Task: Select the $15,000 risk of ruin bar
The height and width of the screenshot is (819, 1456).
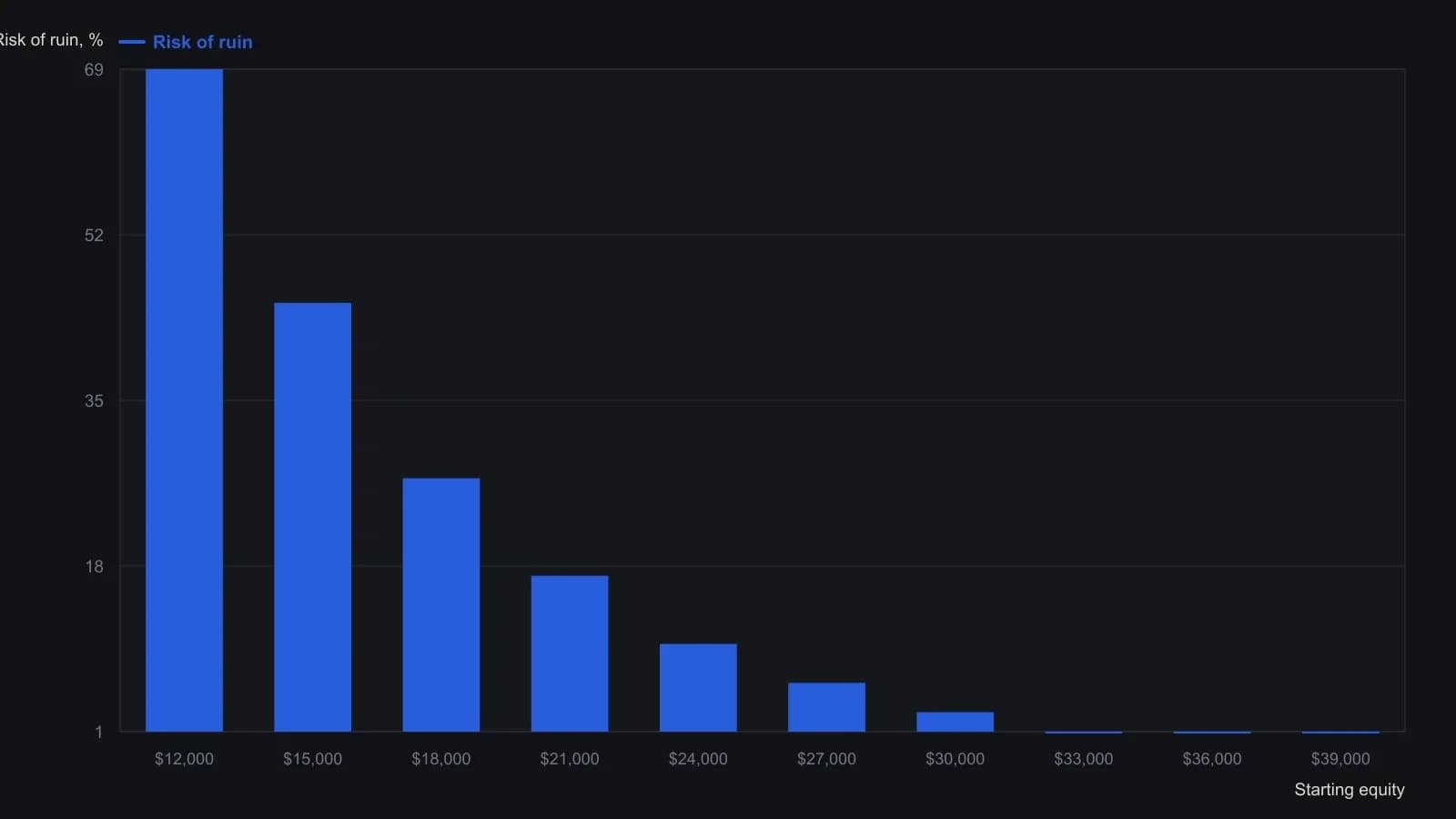Action: pos(312,517)
